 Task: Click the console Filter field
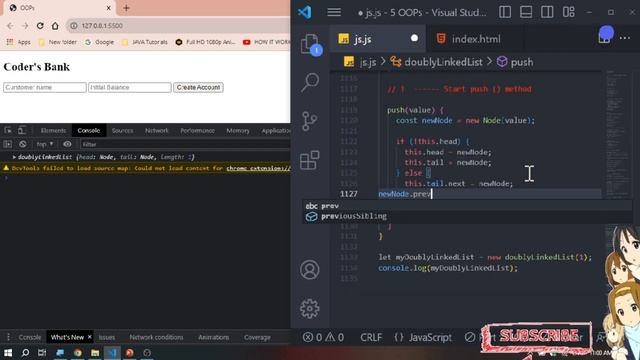(x=184, y=144)
